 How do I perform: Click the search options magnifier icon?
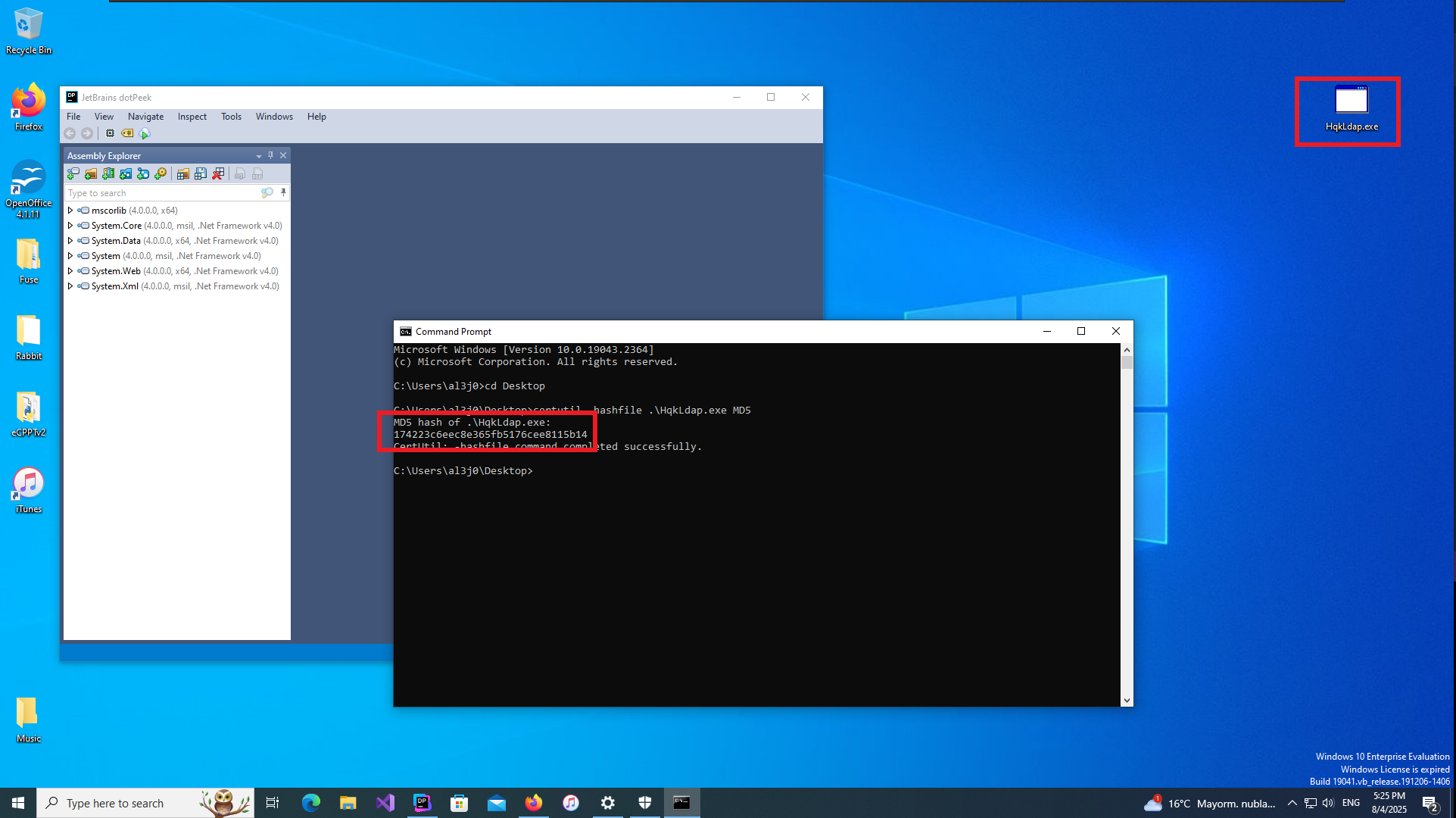point(267,193)
